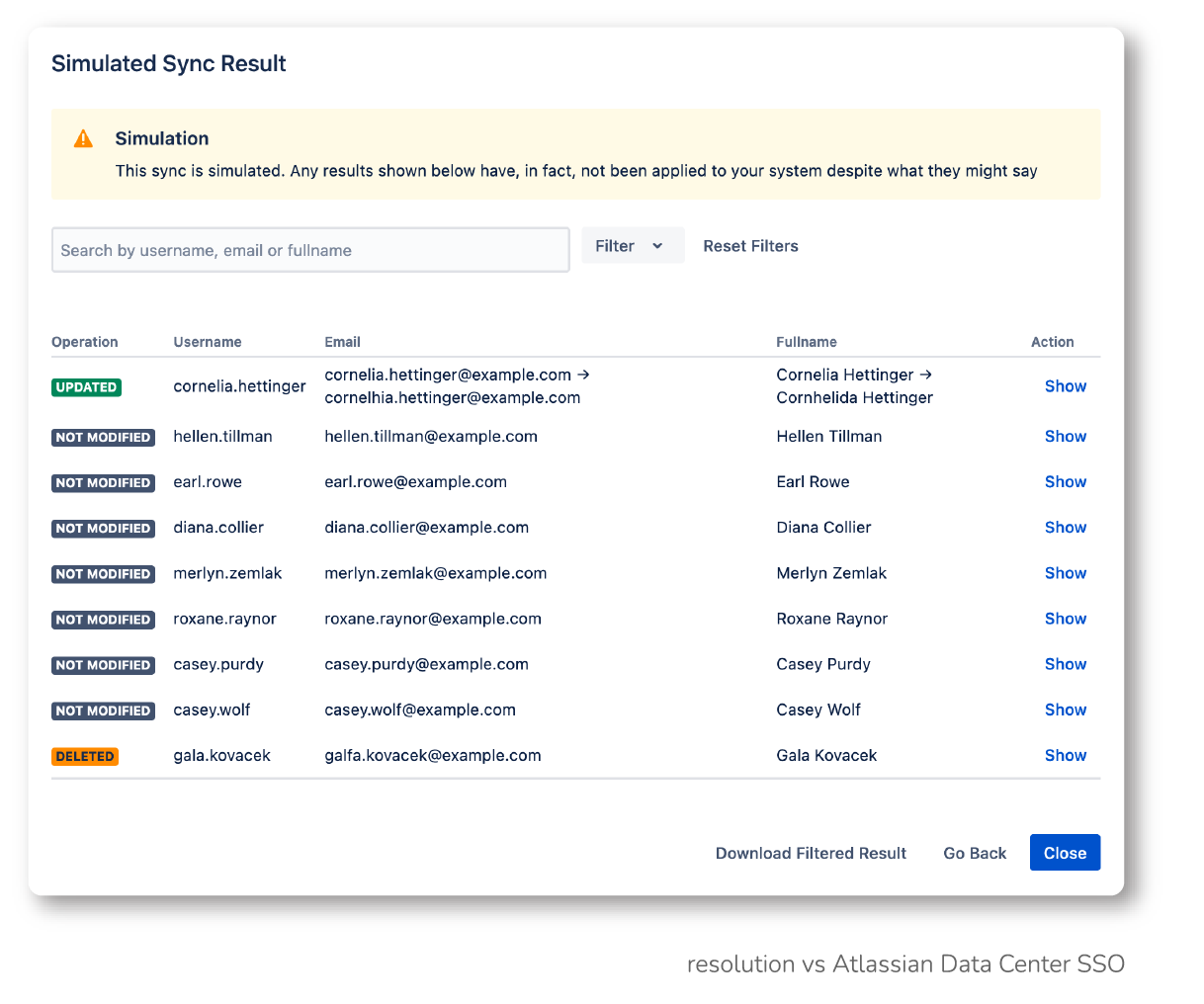Show details for cornelia.hettinger
Screen dimensions: 1204x1004
pyautogui.click(x=1066, y=386)
